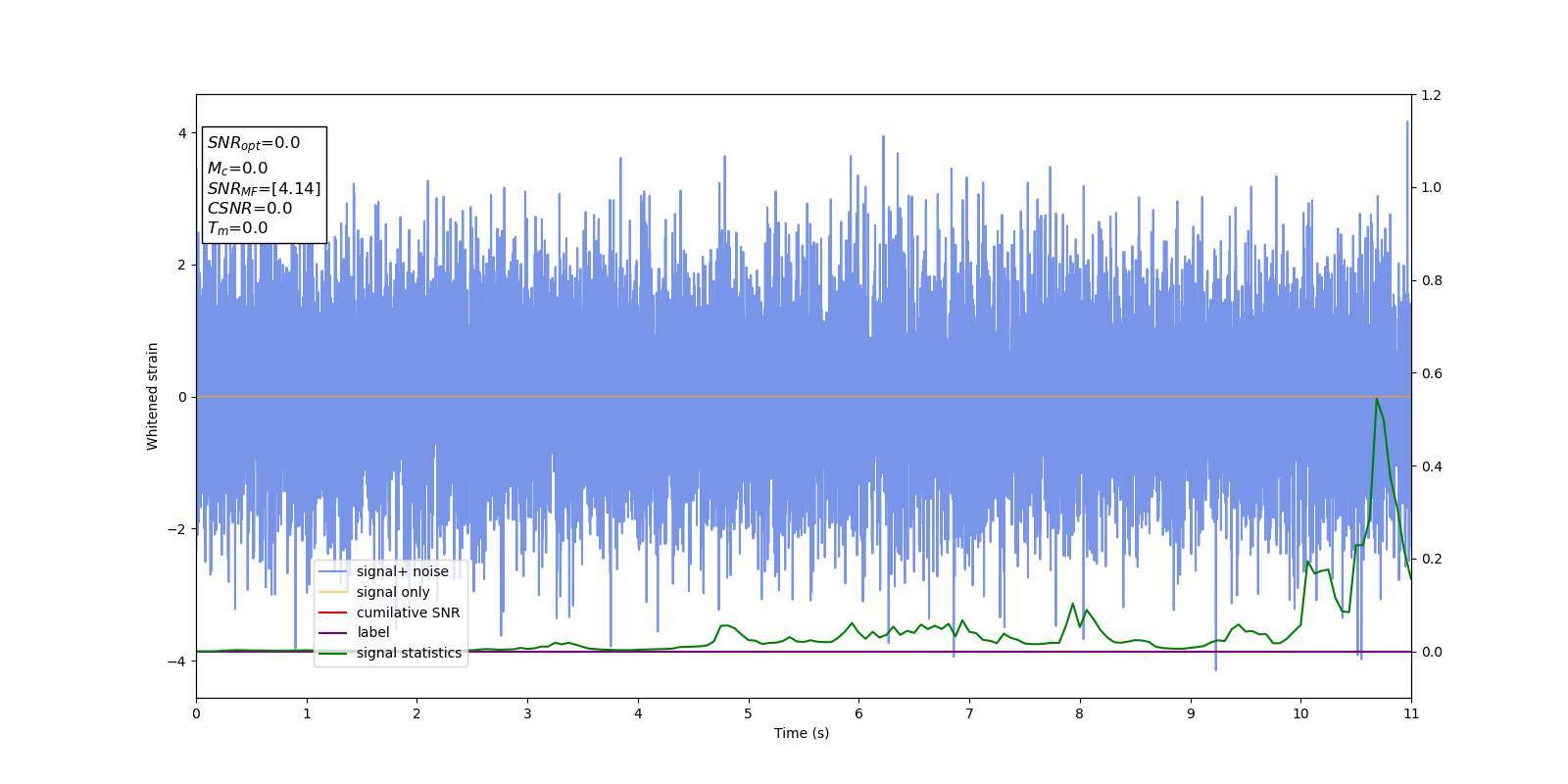The height and width of the screenshot is (784, 1568).
Task: Click the right-axis tick label 1.2
Action: click(1432, 95)
